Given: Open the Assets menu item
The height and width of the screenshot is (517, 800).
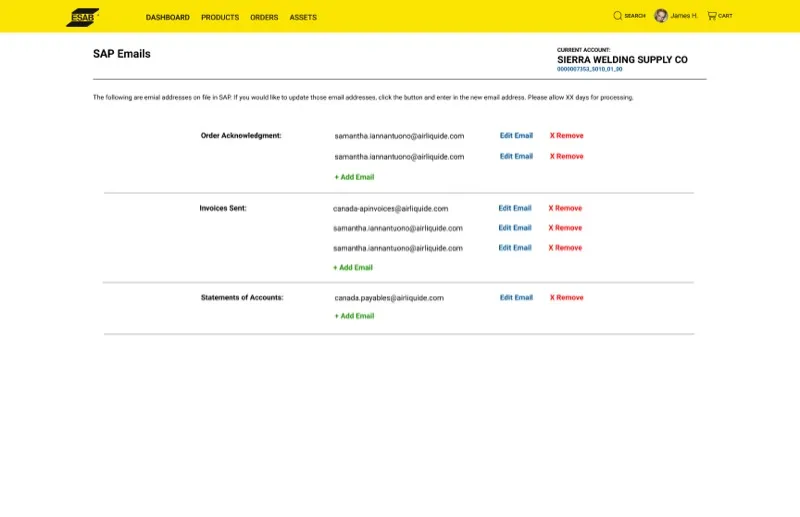Looking at the screenshot, I should [x=303, y=17].
